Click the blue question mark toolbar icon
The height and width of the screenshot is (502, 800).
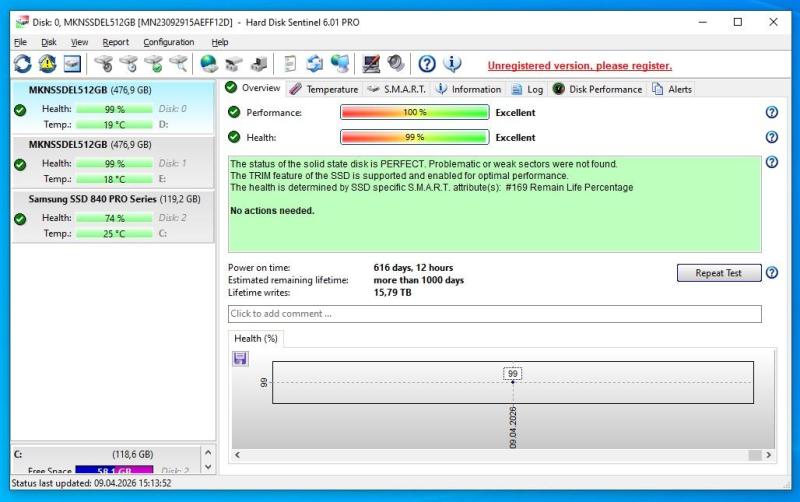(x=427, y=64)
